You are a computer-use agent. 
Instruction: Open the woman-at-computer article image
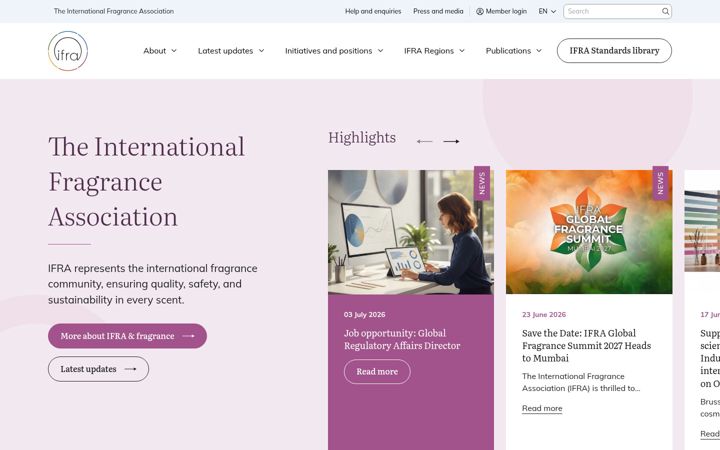(411, 232)
